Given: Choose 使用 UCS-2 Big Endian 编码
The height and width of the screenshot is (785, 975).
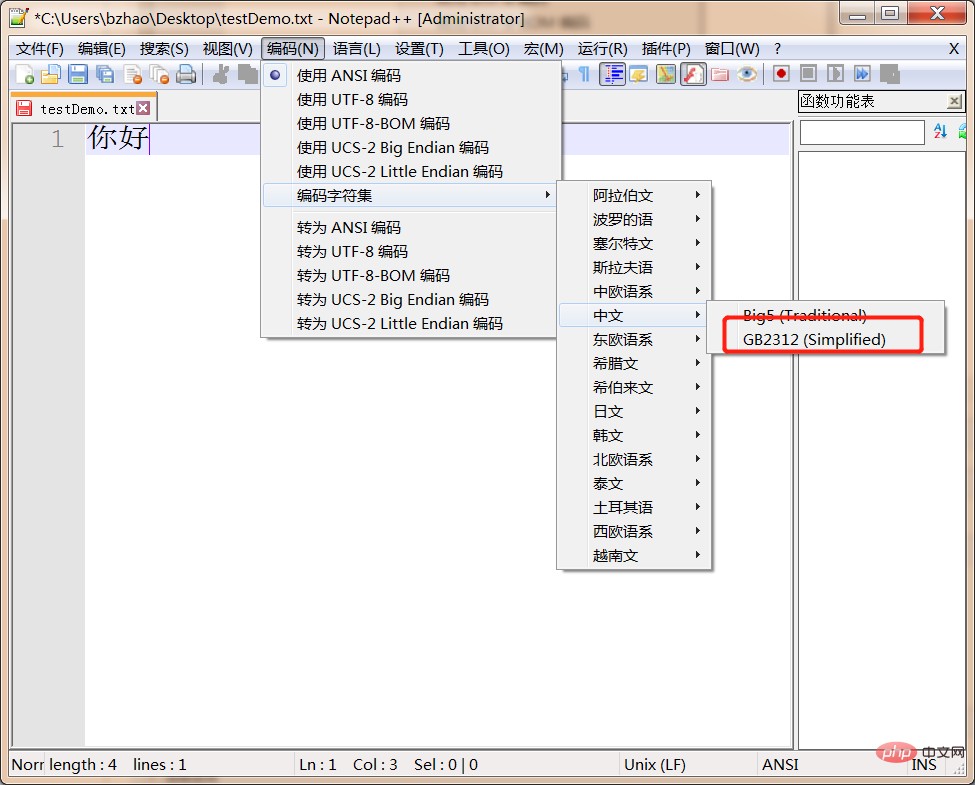Looking at the screenshot, I should click(411, 147).
